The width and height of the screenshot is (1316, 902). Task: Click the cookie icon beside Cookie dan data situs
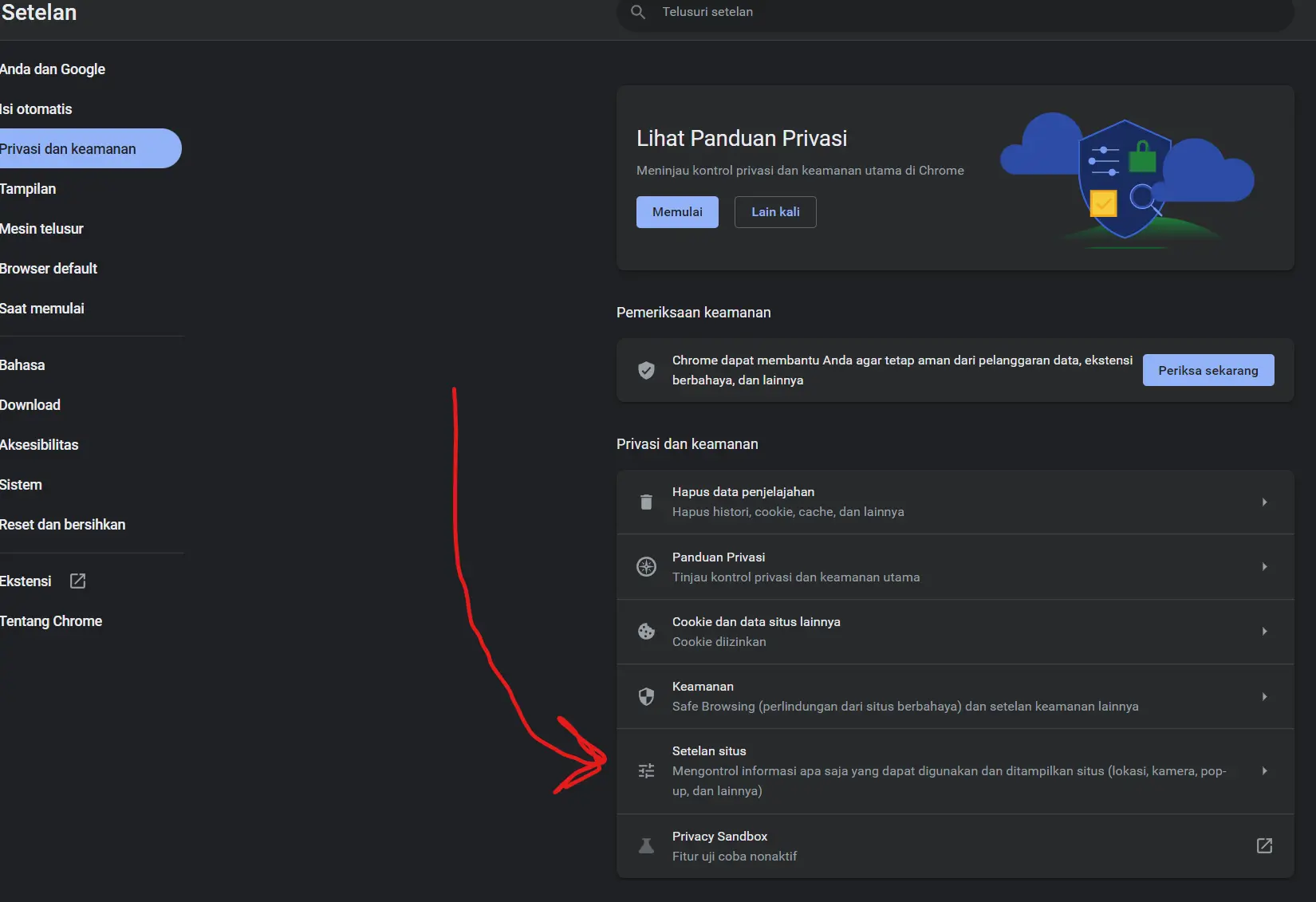click(646, 631)
